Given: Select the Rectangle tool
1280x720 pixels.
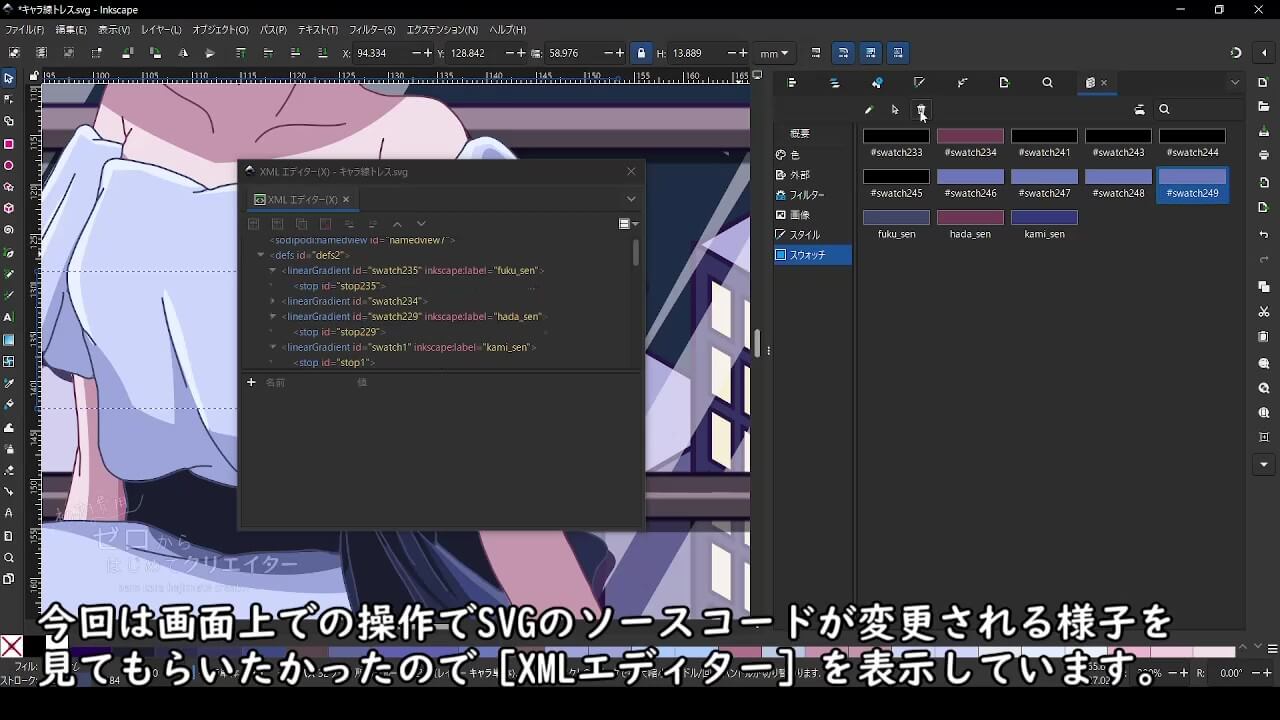Looking at the screenshot, I should tap(9, 144).
